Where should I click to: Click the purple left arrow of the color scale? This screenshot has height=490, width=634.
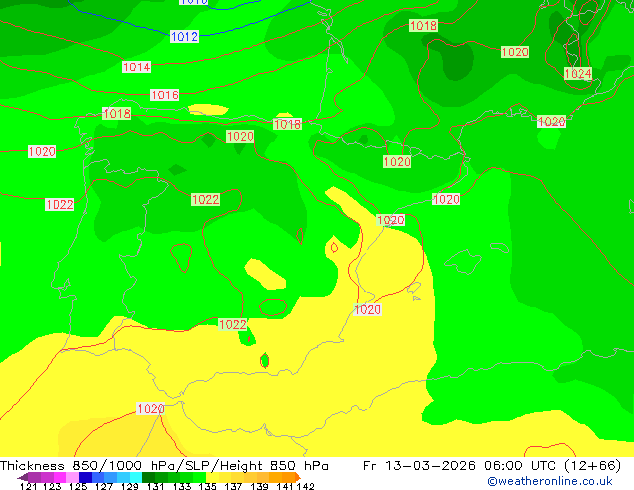click(23, 477)
